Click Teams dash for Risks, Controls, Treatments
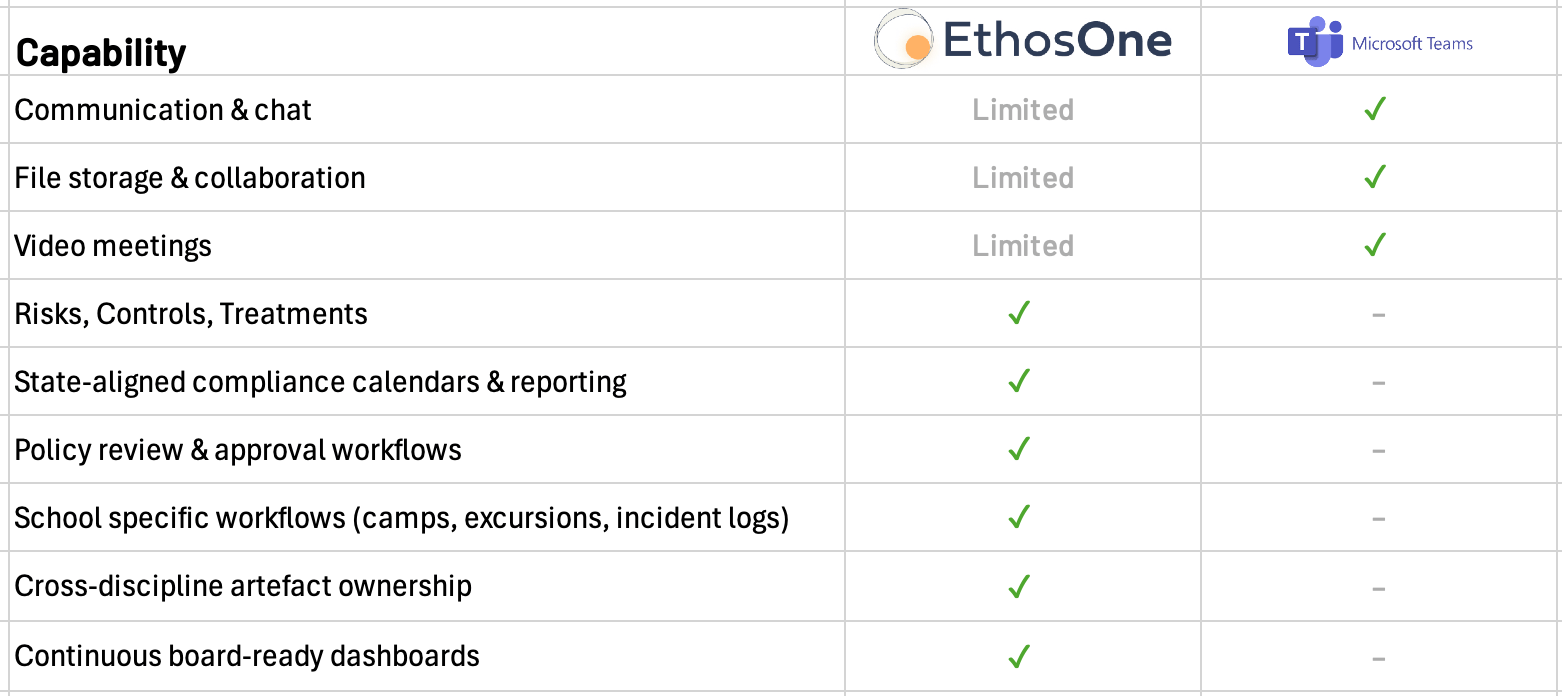 [x=1378, y=315]
